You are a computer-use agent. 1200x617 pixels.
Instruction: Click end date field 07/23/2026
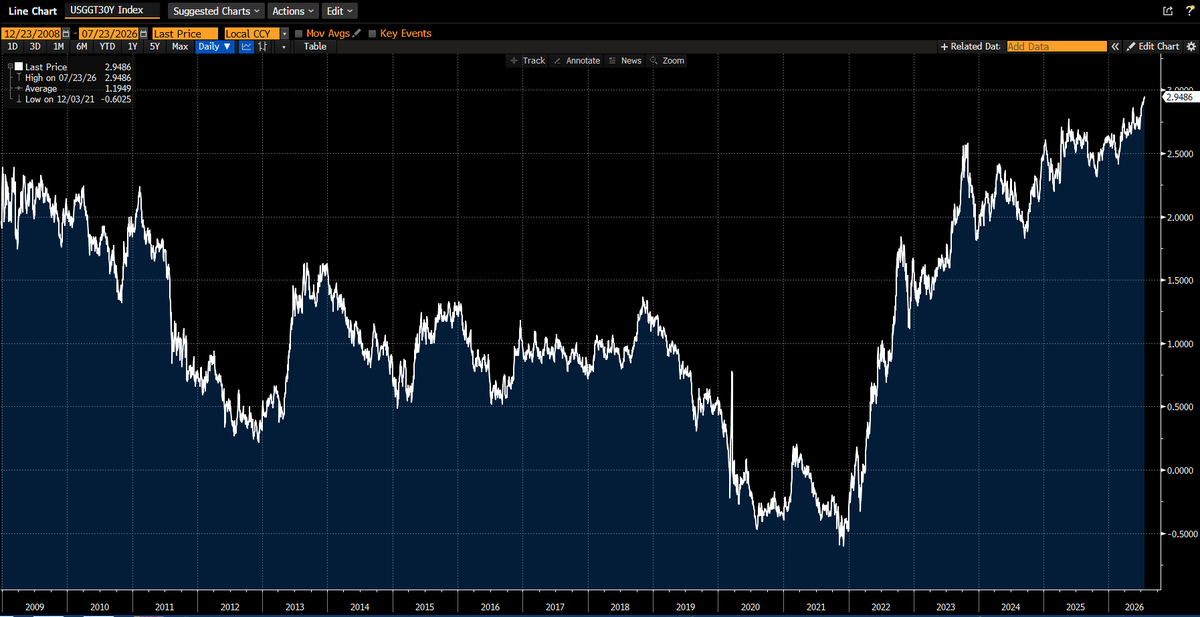(109, 33)
